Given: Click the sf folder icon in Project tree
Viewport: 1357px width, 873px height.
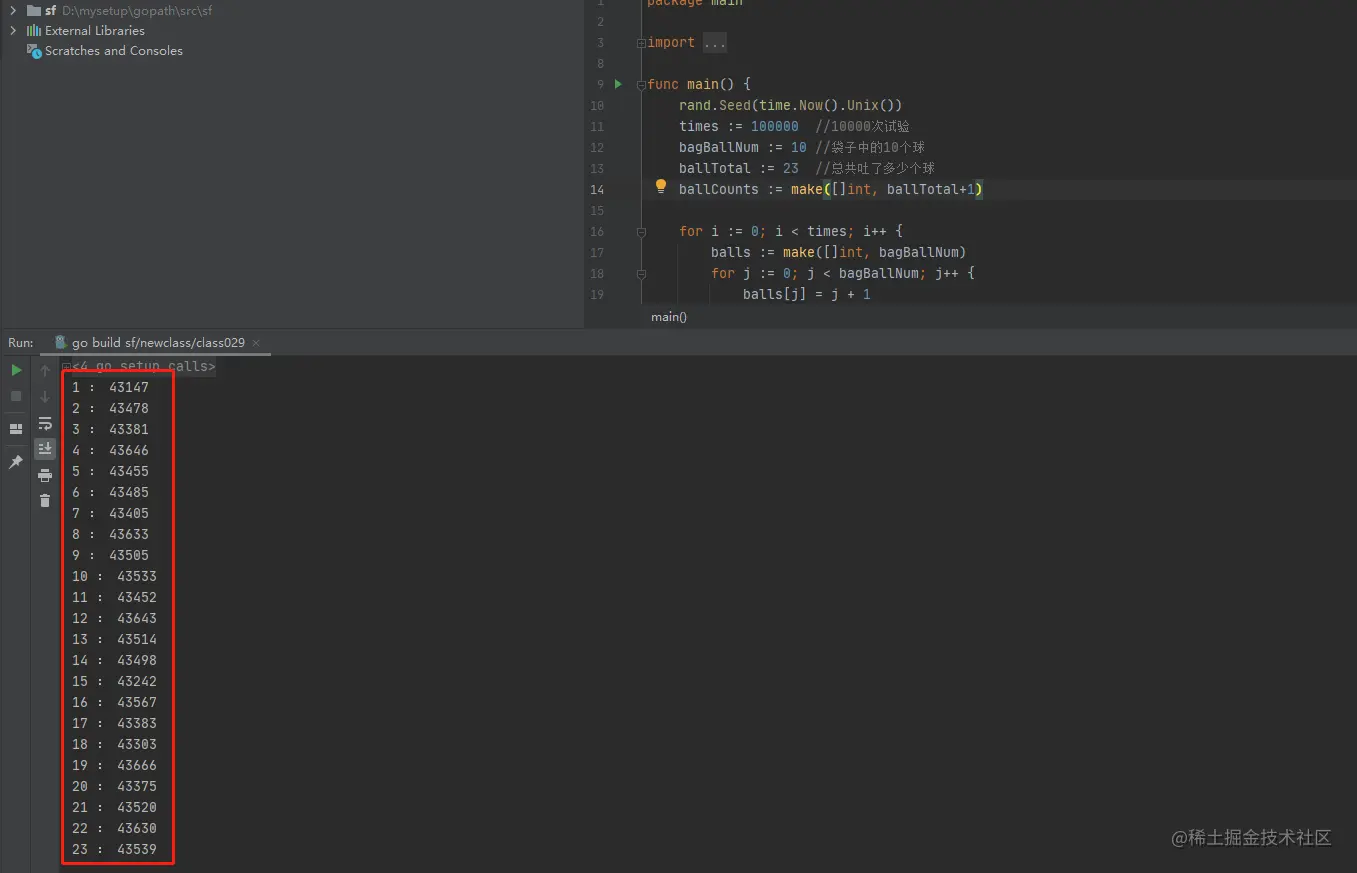Looking at the screenshot, I should (x=34, y=10).
